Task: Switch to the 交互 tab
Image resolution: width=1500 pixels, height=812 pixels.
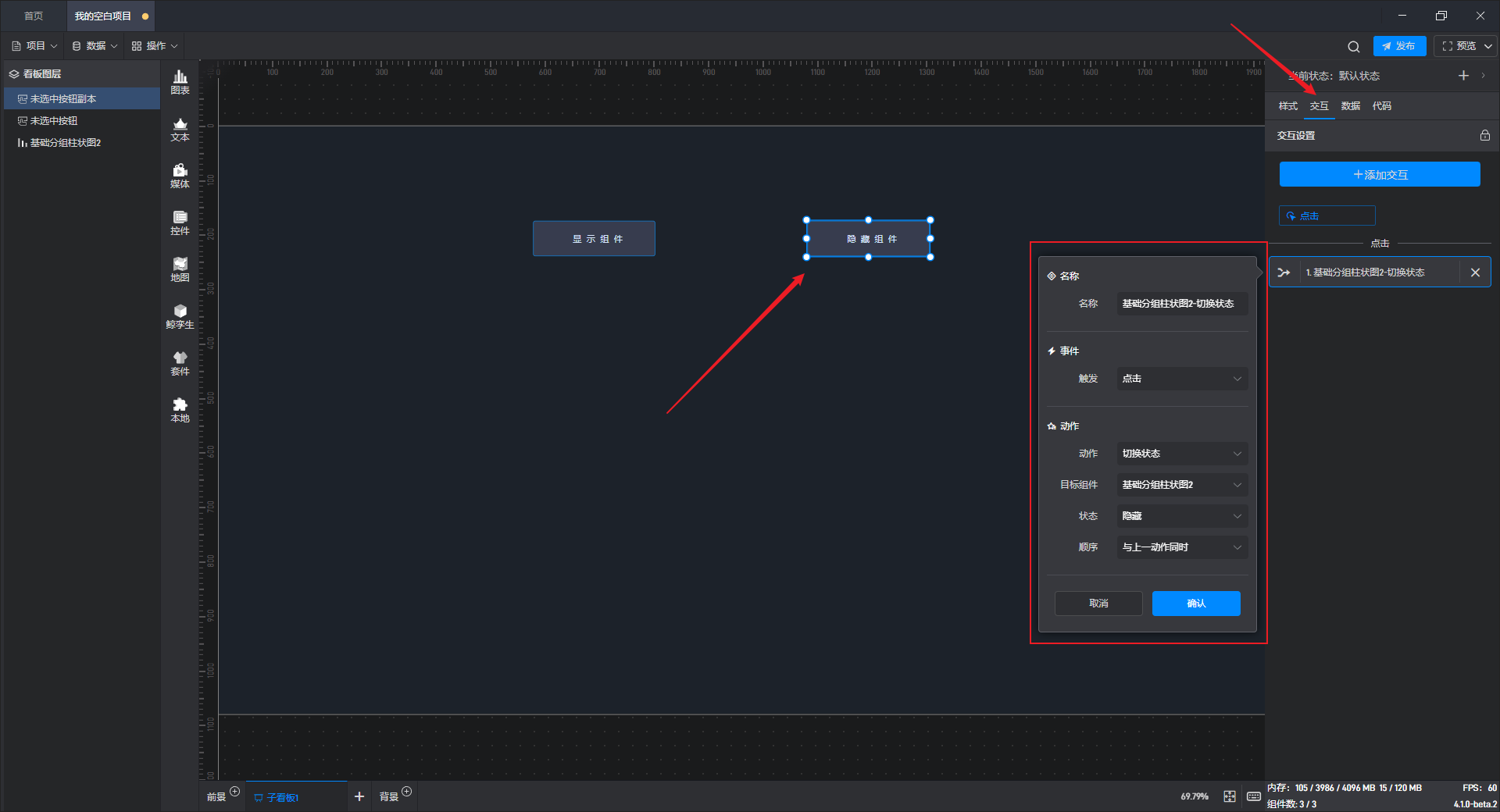Action: (x=1319, y=106)
